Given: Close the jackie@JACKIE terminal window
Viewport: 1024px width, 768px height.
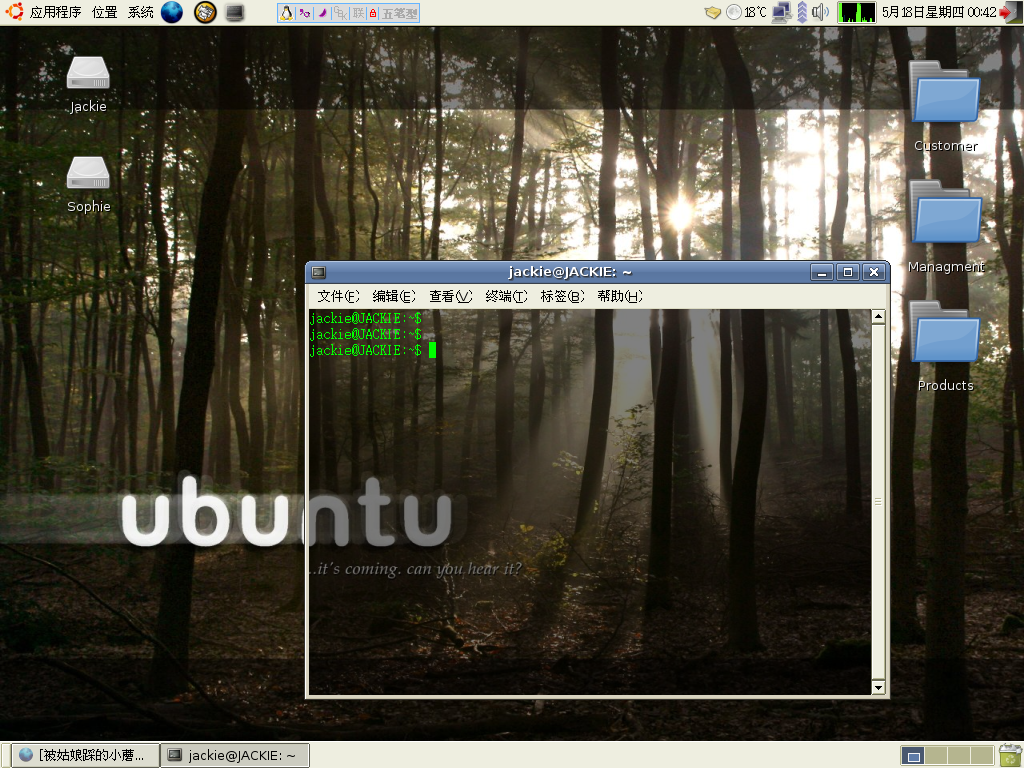Looking at the screenshot, I should pyautogui.click(x=874, y=272).
